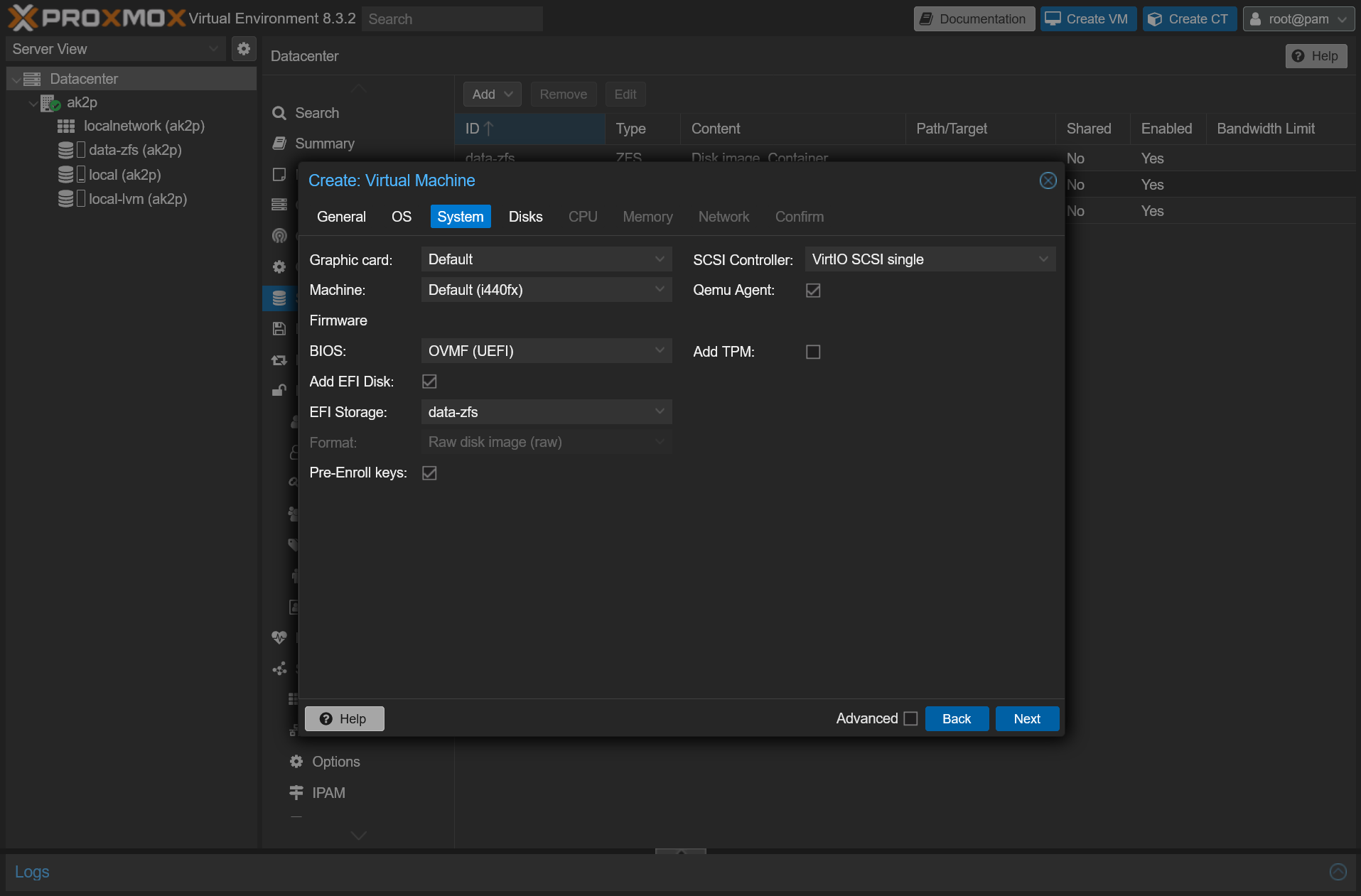Viewport: 1361px width, 896px height.
Task: Select the Datacenter server icon in tree
Action: [x=32, y=79]
